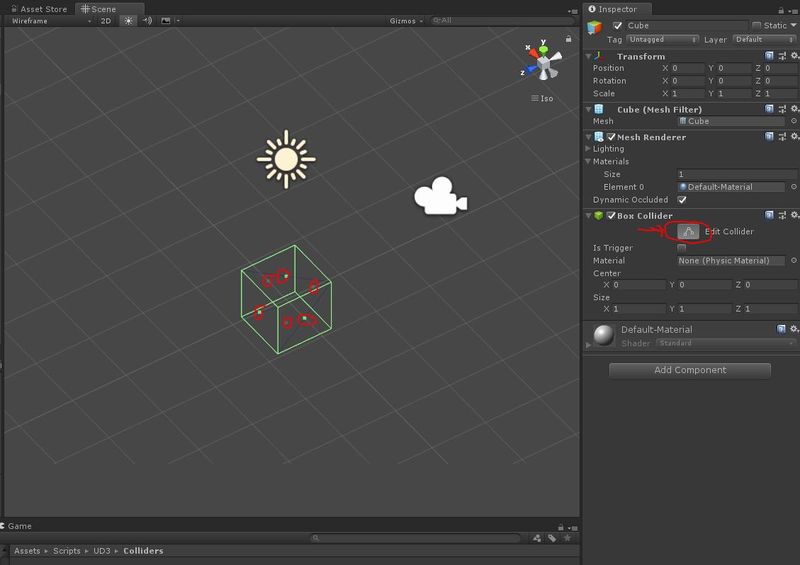Click search by label tag icon

point(552,538)
